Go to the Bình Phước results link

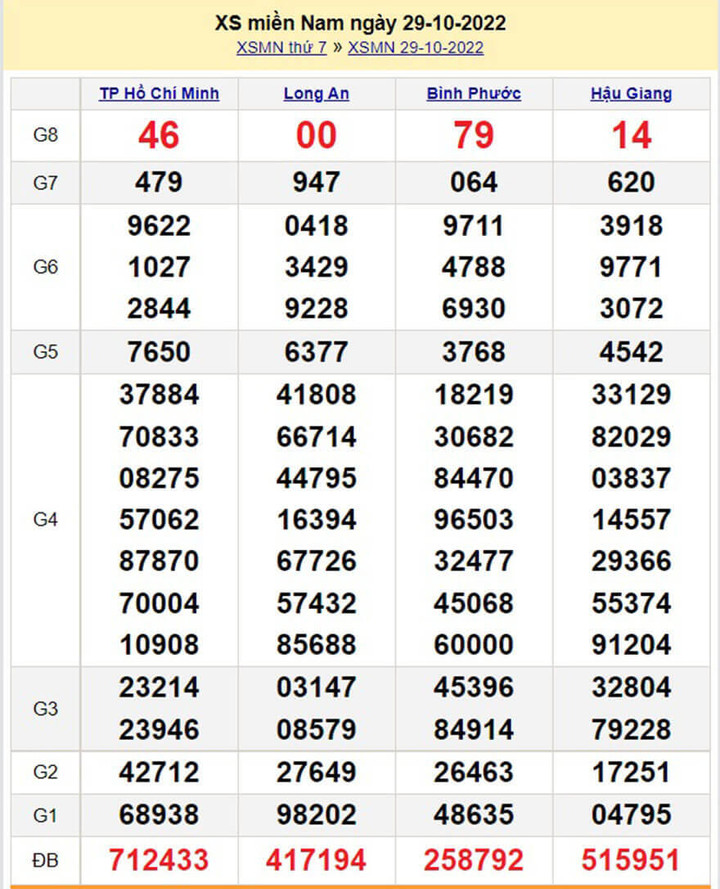coord(474,94)
